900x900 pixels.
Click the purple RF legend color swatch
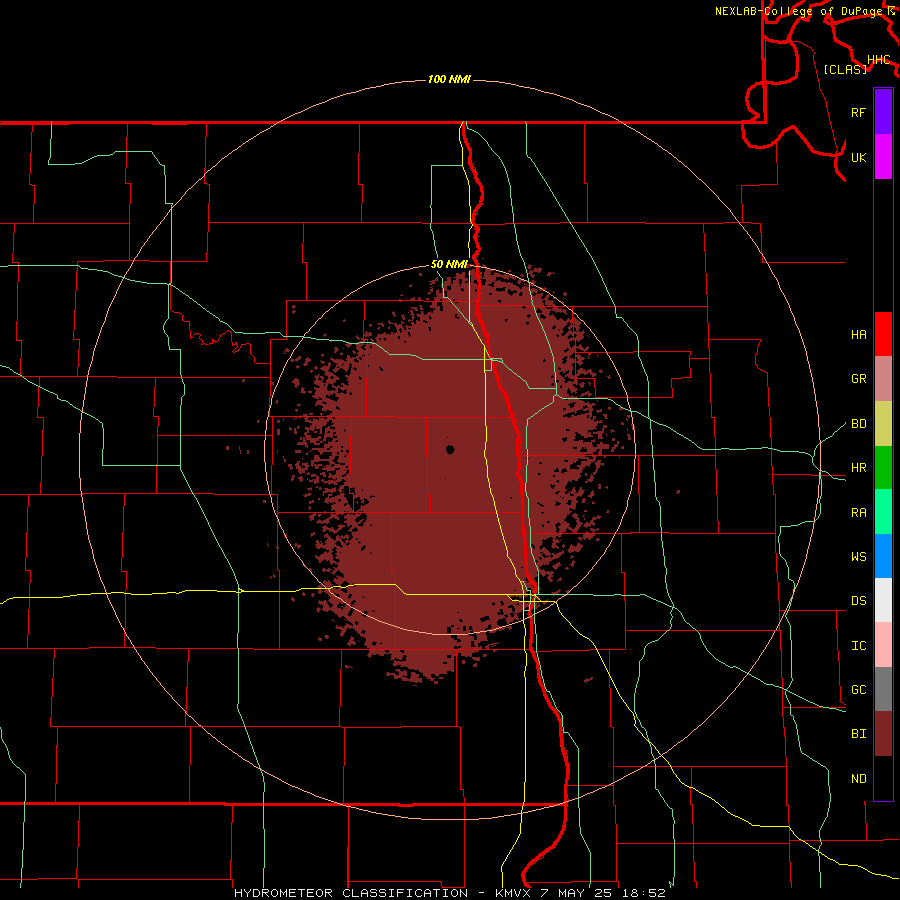coord(883,112)
